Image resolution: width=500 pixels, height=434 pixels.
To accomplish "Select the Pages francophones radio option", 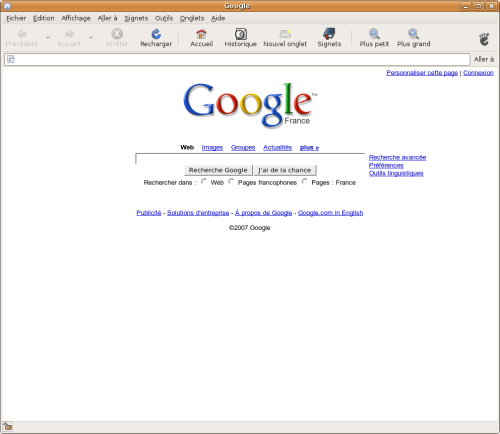I will (231, 181).
